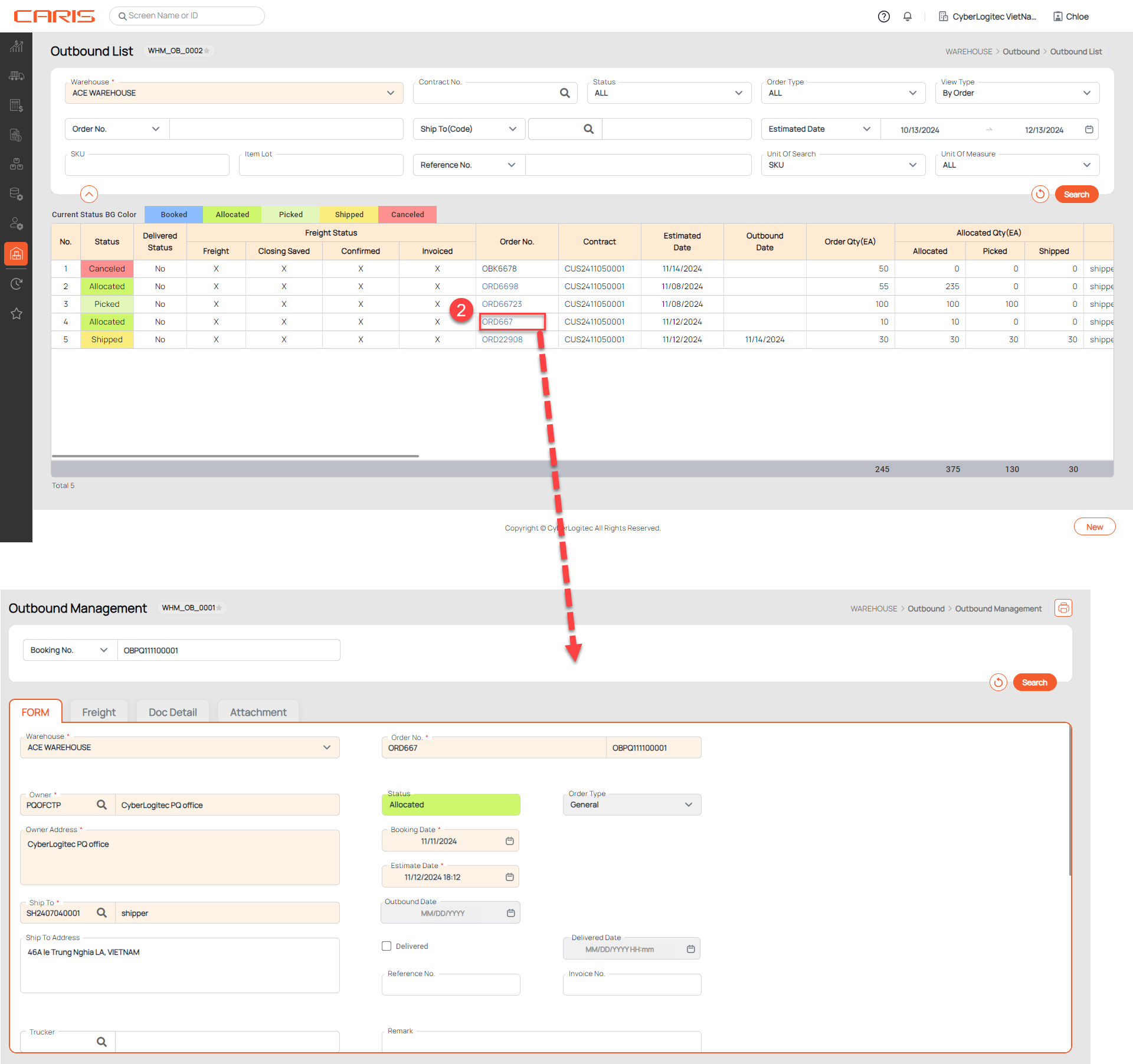Click the Canceled status color legend

[407, 214]
